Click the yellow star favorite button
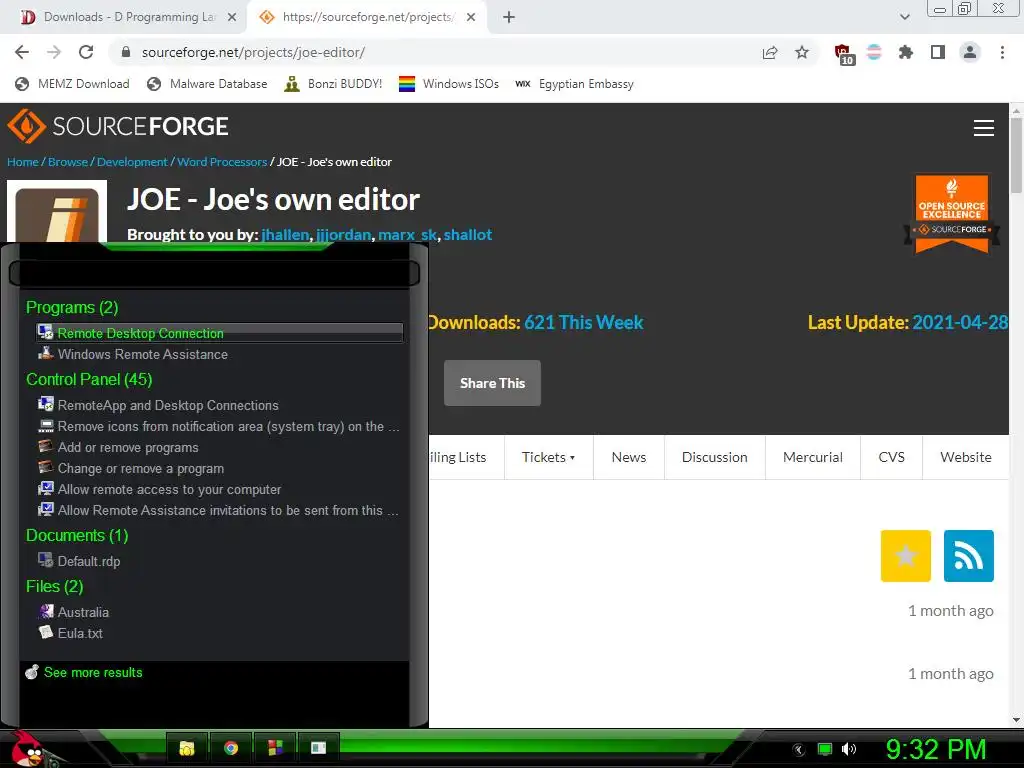 [905, 556]
